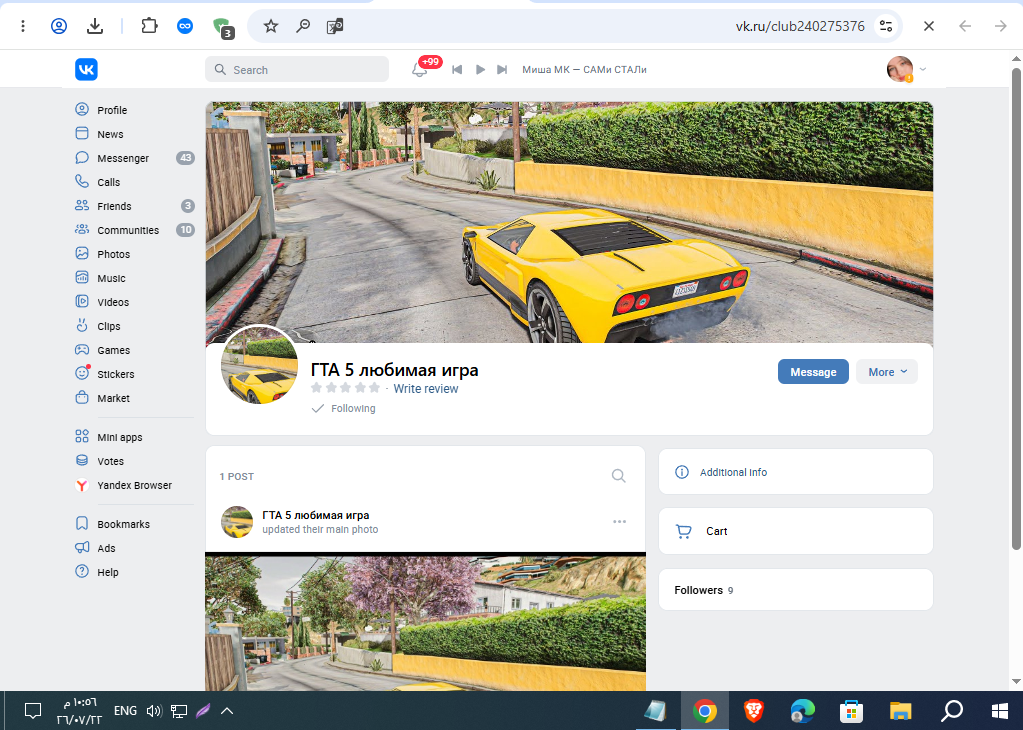Screen dimensions: 1023x730
Task: Open Additional info panel
Action: 795,472
